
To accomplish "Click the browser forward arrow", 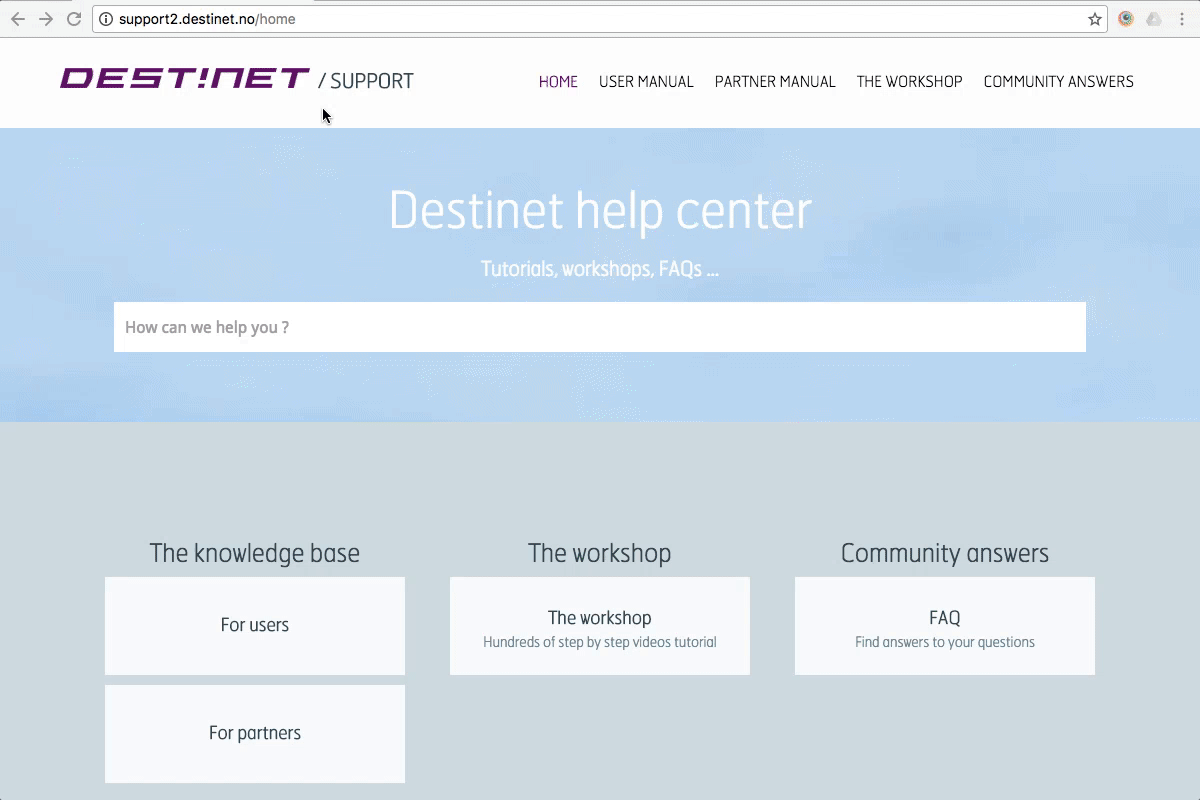I will pyautogui.click(x=46, y=19).
